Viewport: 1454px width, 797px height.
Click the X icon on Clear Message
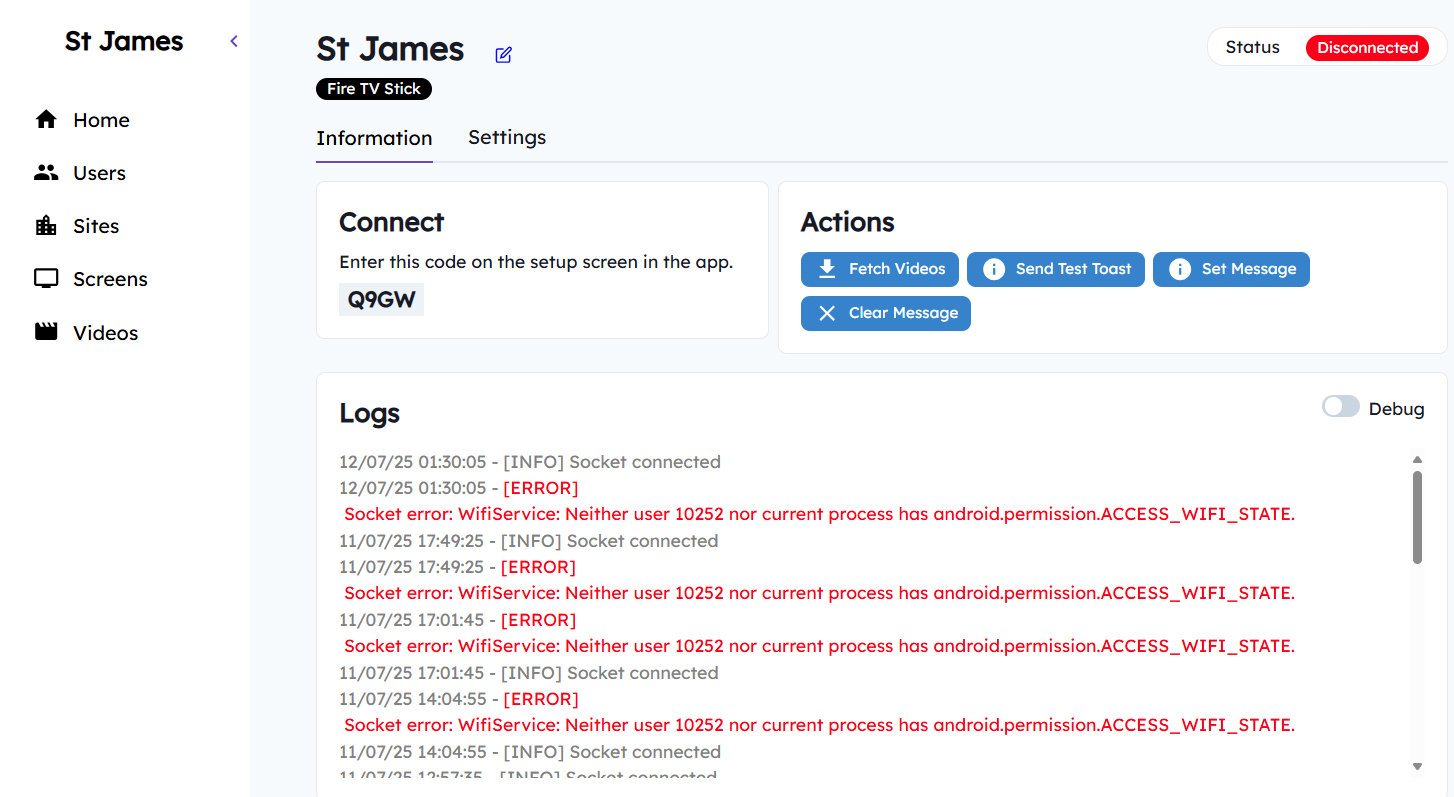pos(827,313)
